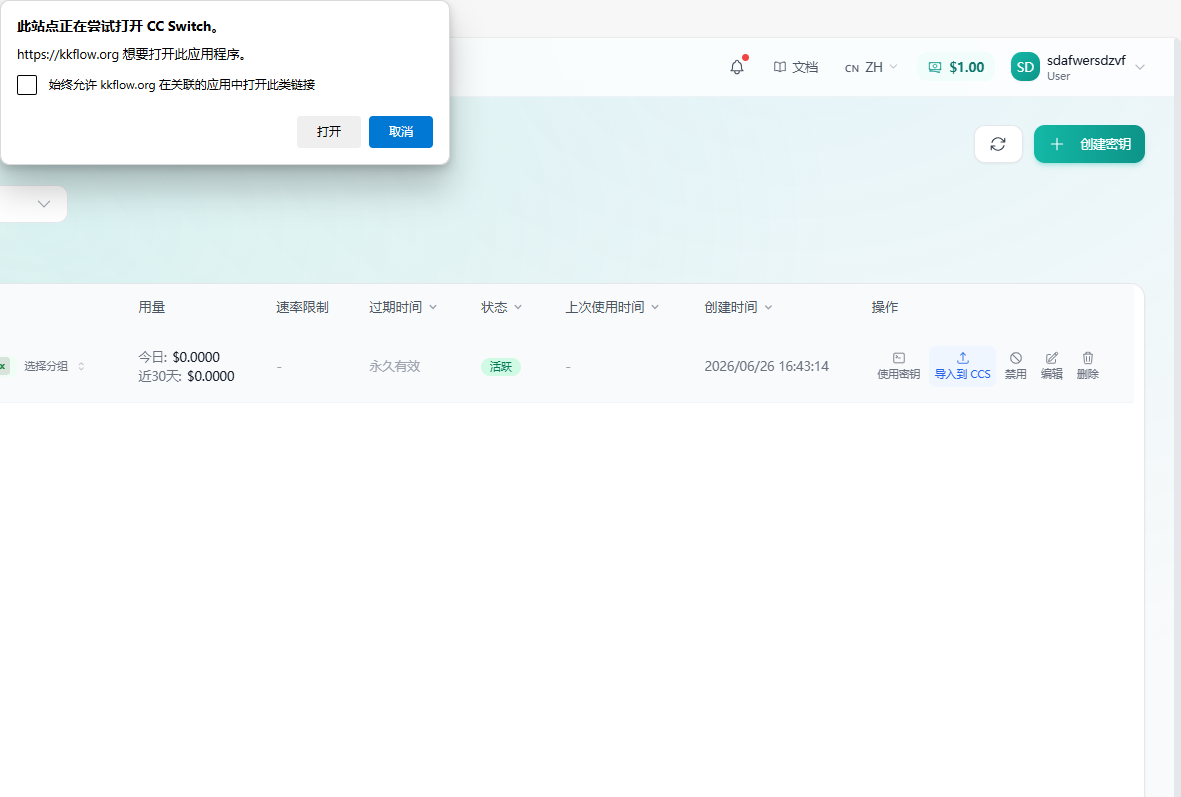Sort by the 过期时间 column

click(402, 307)
